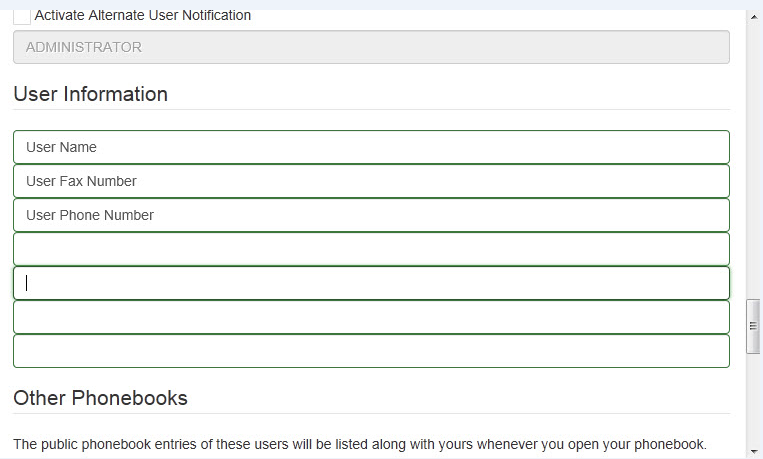Click the far right end of the ADMINISTRATOR field
Screen dimensions: 763x459
click(718, 47)
